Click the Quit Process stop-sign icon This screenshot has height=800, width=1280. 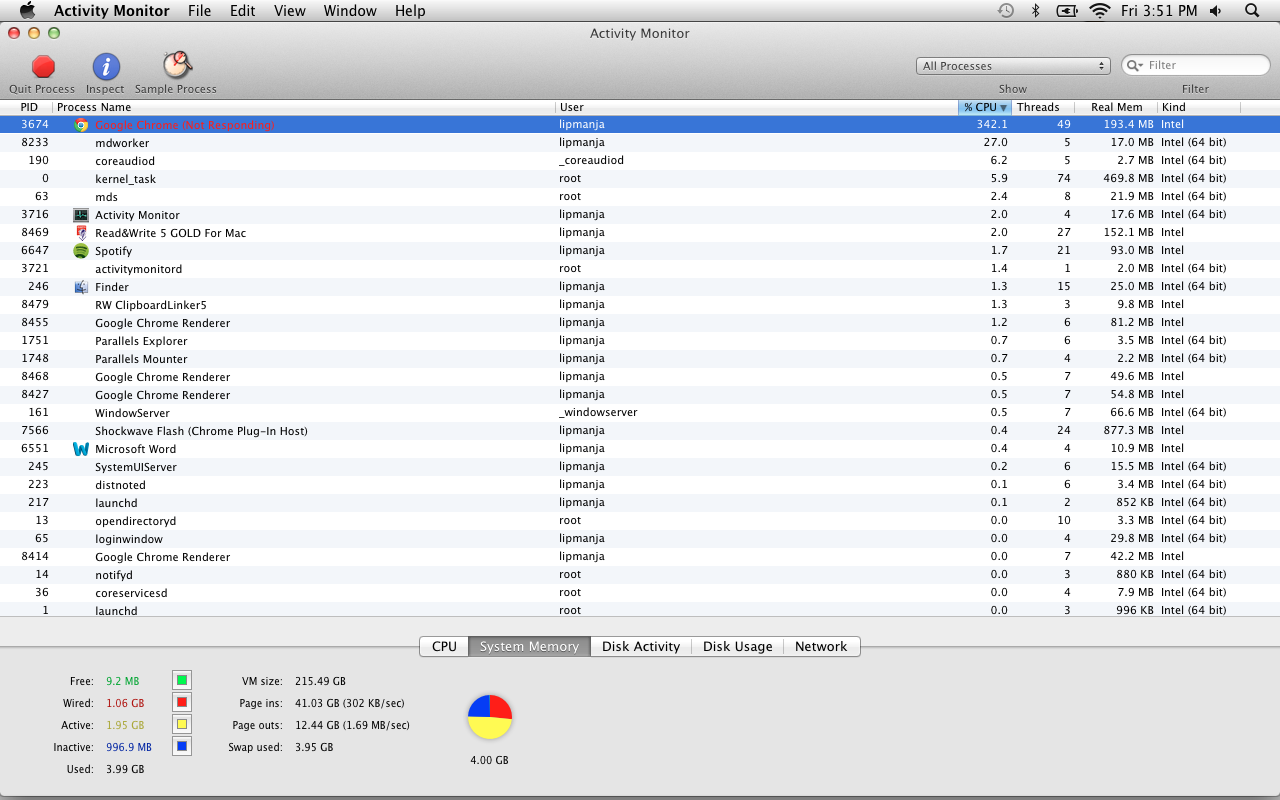pyautogui.click(x=43, y=66)
